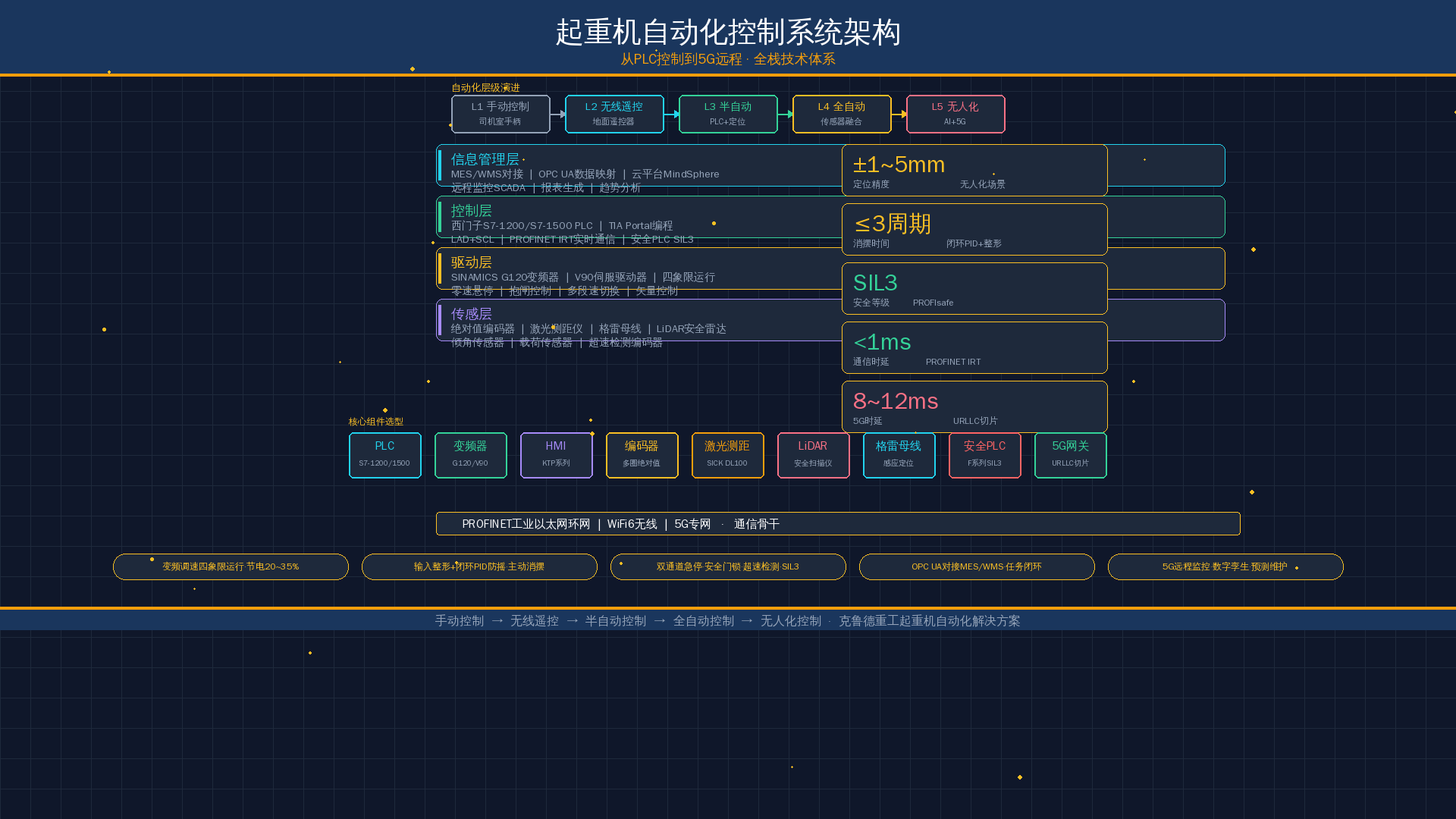Screen dimensions: 1456x819
Task: Click the 绝对值编码器 text line
Action: click(x=588, y=329)
